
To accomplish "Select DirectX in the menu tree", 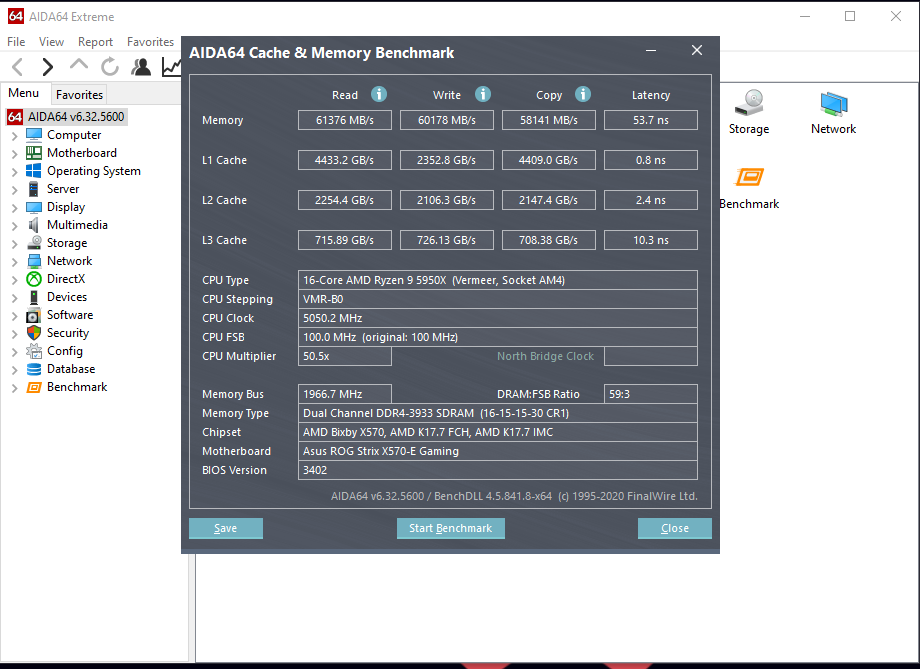I will pyautogui.click(x=66, y=279).
